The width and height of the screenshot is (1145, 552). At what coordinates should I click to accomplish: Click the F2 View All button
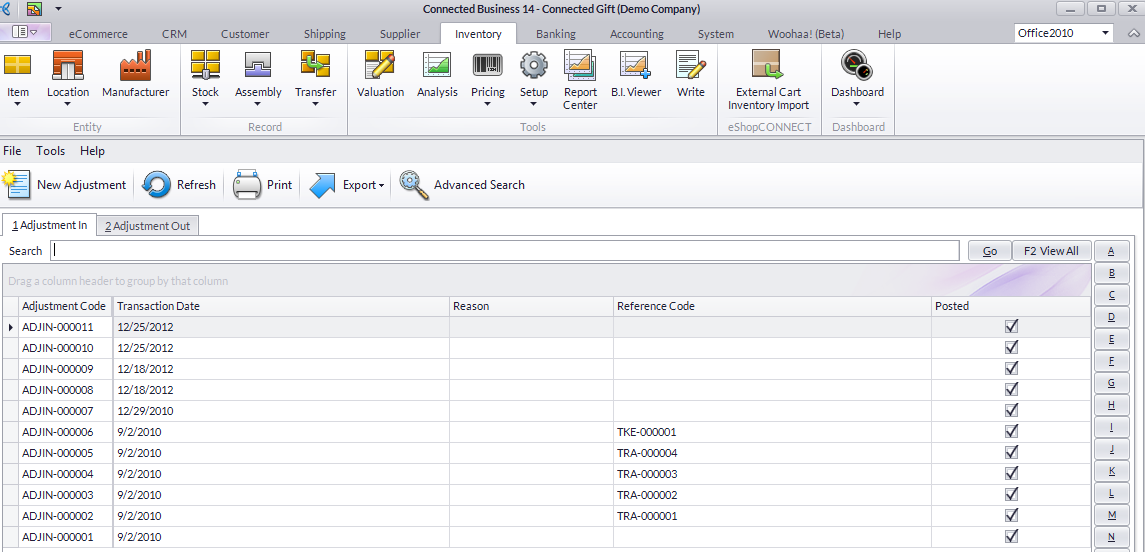coord(1051,251)
